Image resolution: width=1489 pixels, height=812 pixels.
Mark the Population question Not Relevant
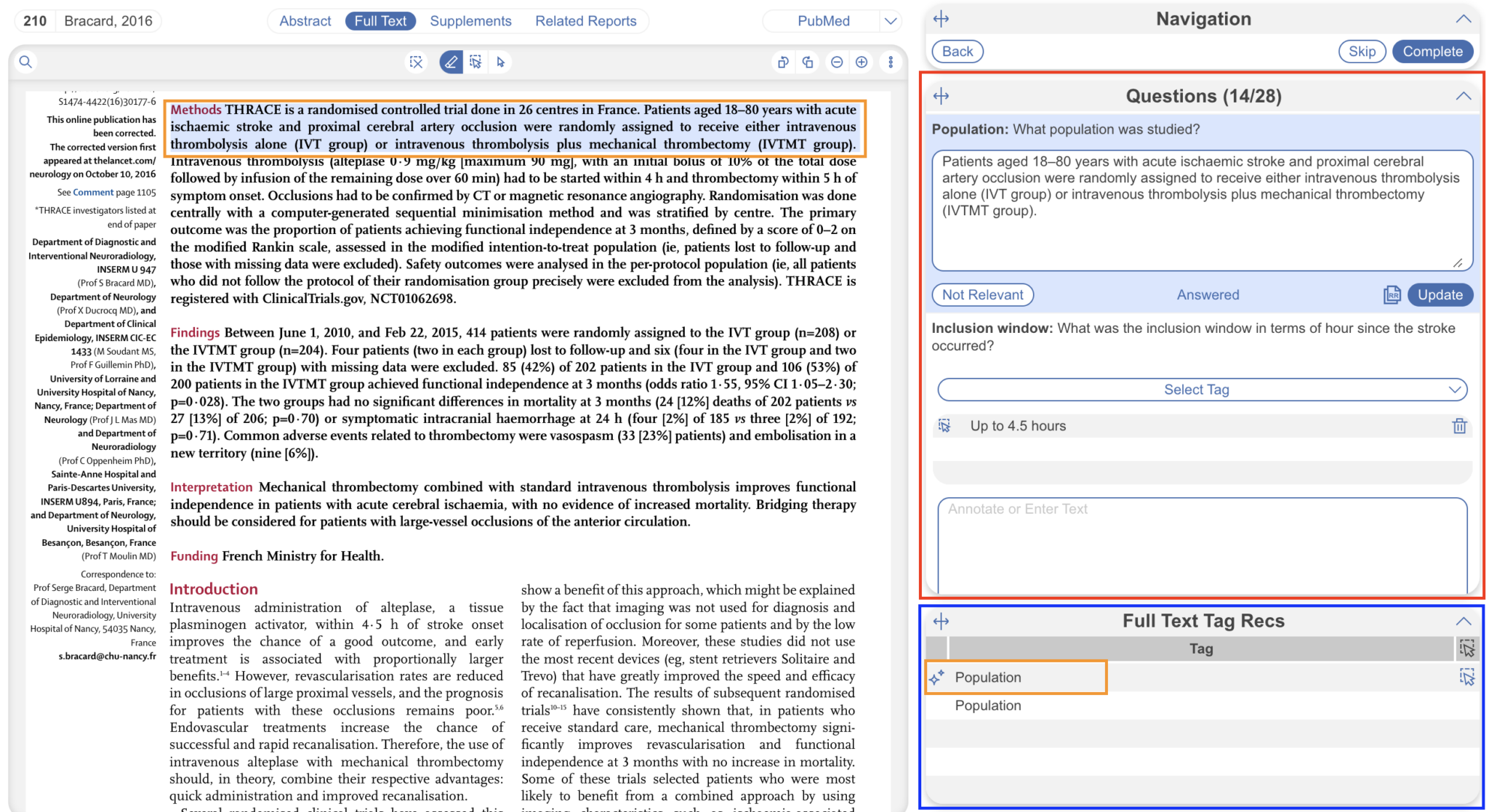982,294
